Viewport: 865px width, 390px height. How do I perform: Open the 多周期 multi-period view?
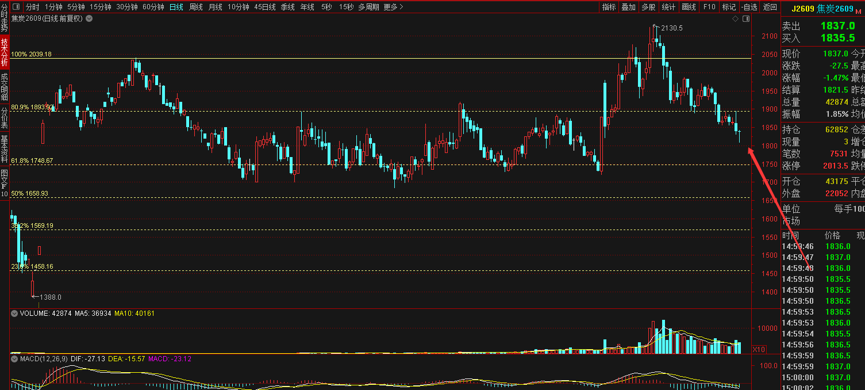pyautogui.click(x=369, y=7)
